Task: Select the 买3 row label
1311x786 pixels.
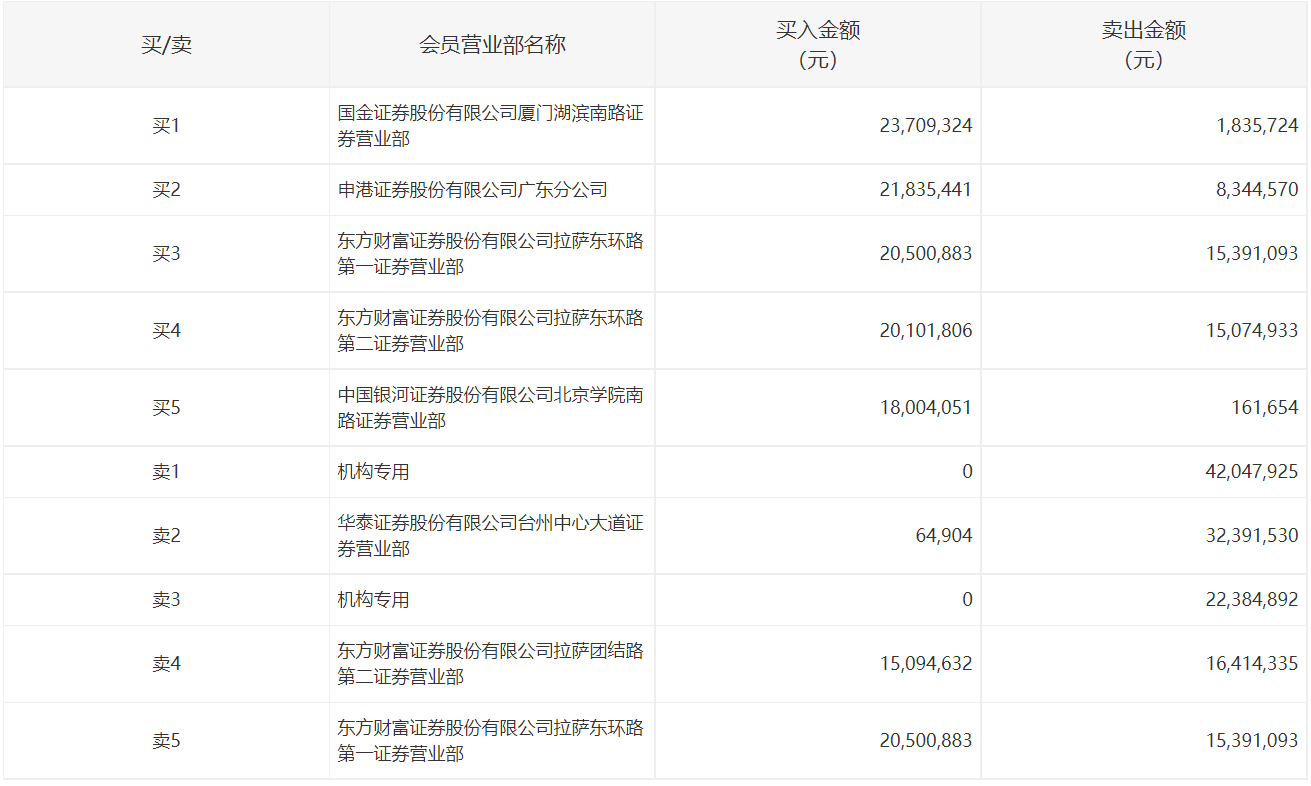Action: coord(166,254)
